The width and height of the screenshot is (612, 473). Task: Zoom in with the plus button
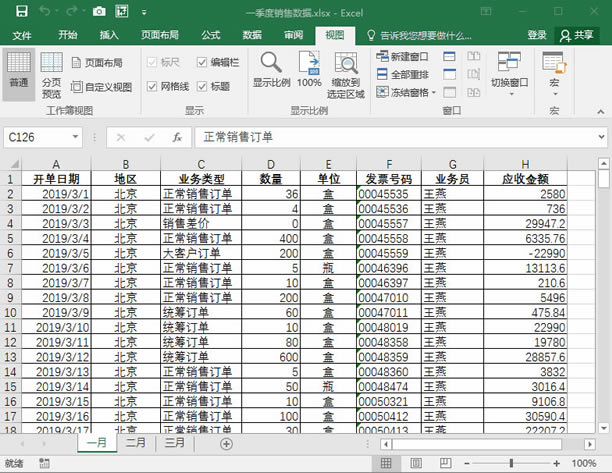pos(557,463)
